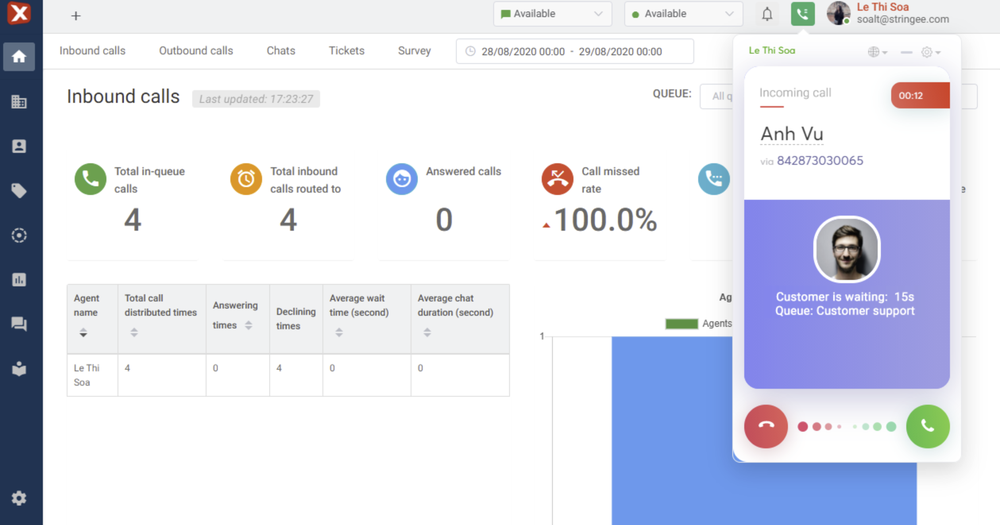The width and height of the screenshot is (1000, 525).
Task: Sort by Average wait time column
Action: click(x=339, y=332)
